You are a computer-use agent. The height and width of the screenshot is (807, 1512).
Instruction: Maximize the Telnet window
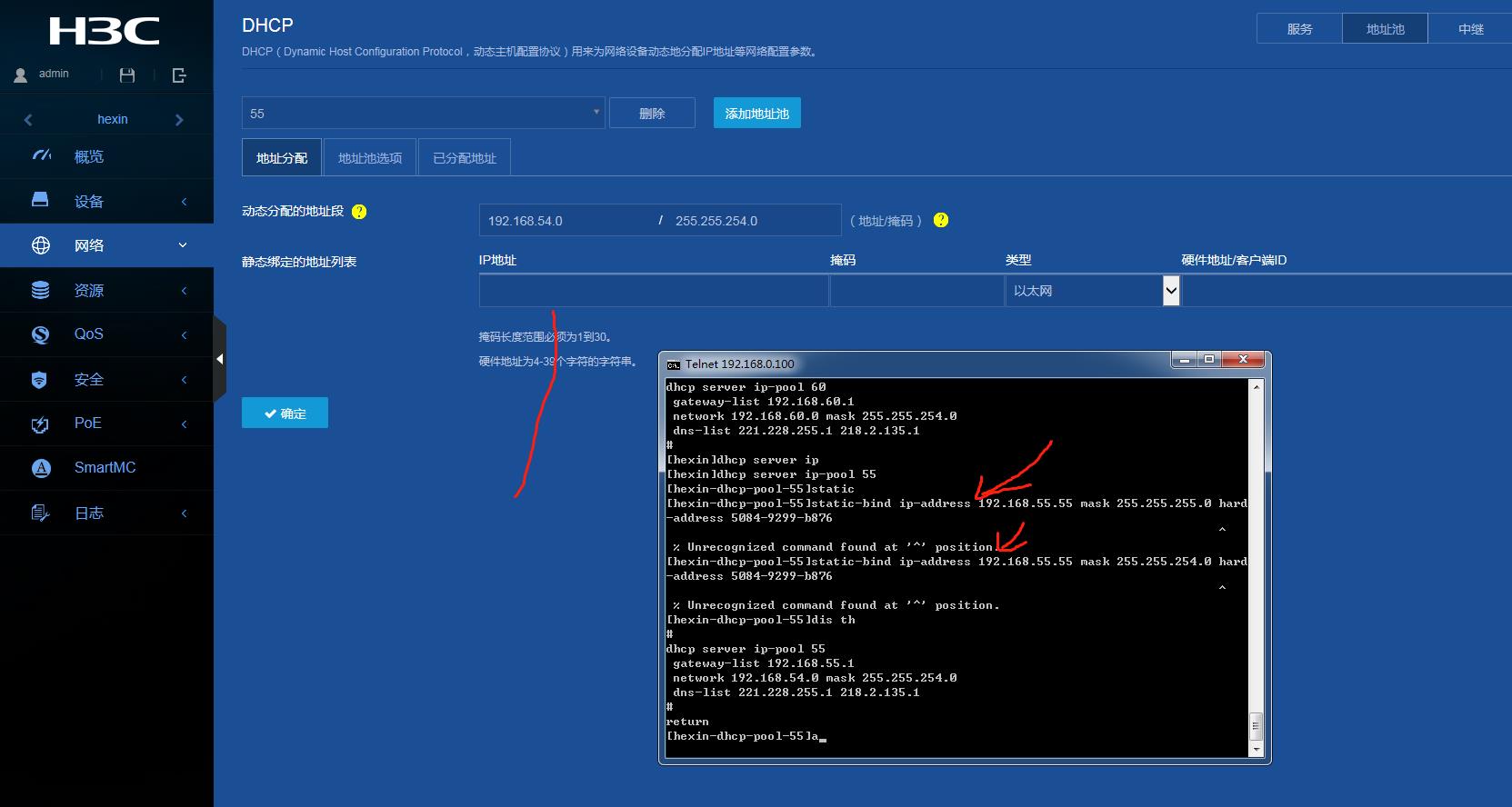1208,360
